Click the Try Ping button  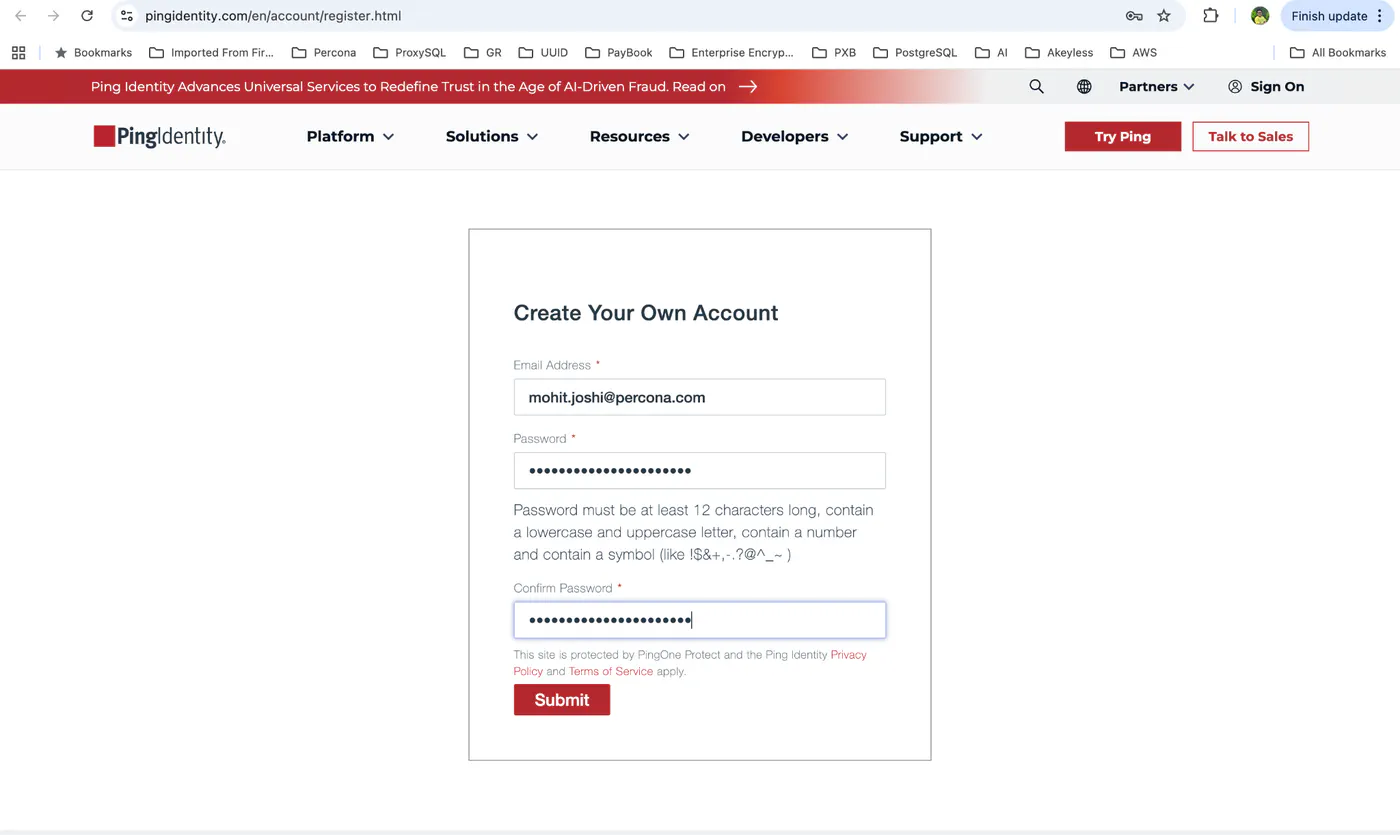point(1123,137)
